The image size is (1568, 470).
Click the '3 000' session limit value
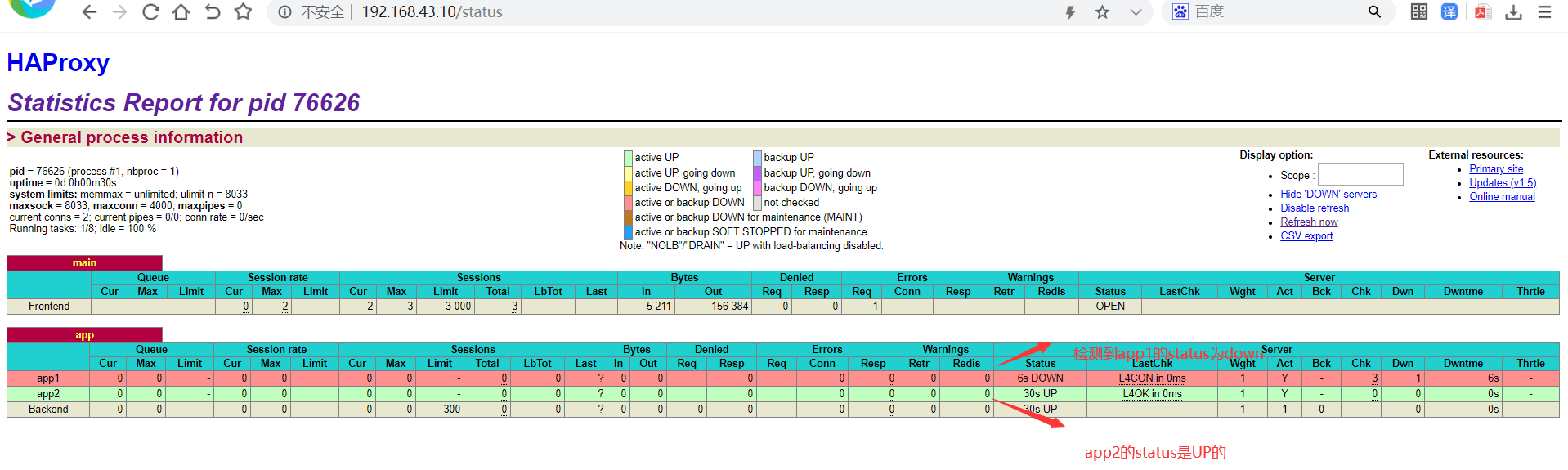[x=458, y=307]
